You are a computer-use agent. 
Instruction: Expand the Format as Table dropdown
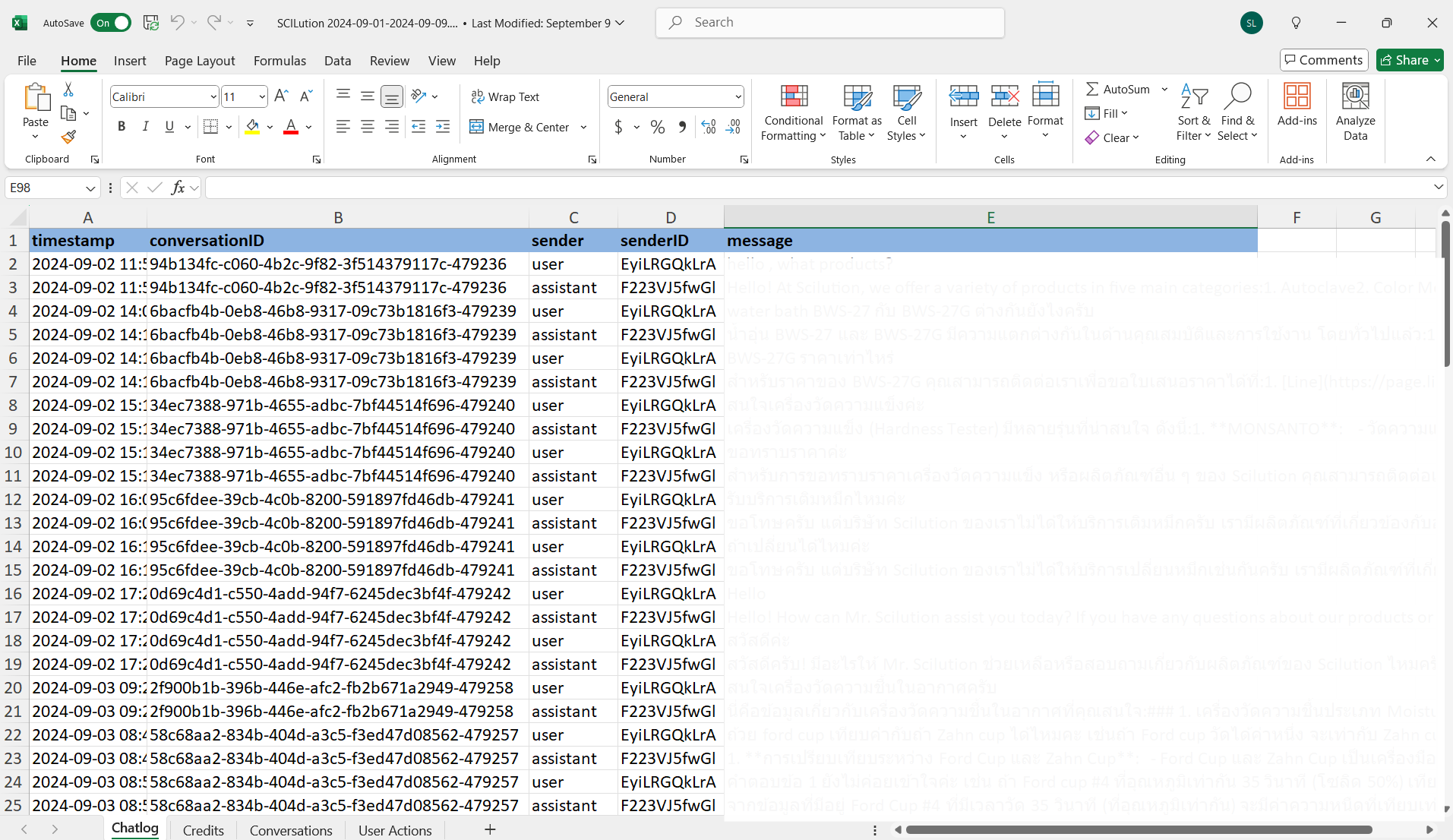pos(857,136)
